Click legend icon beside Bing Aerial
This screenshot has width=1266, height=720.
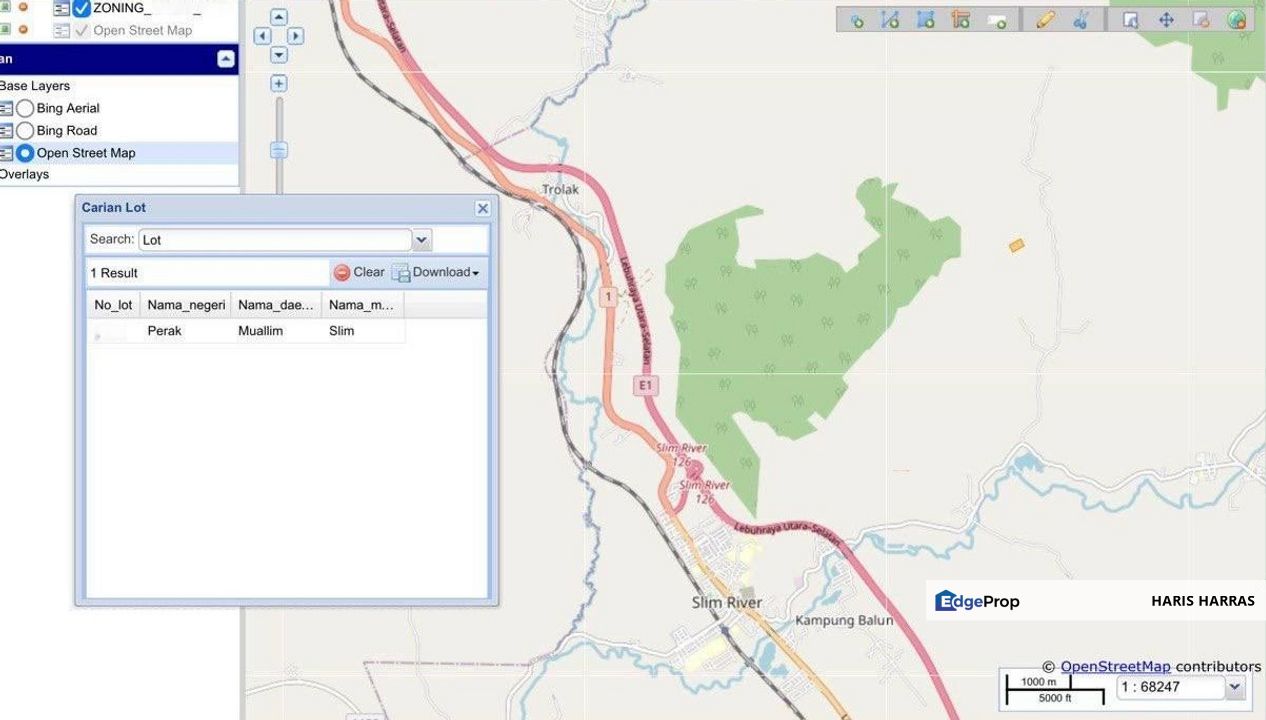tap(6, 108)
